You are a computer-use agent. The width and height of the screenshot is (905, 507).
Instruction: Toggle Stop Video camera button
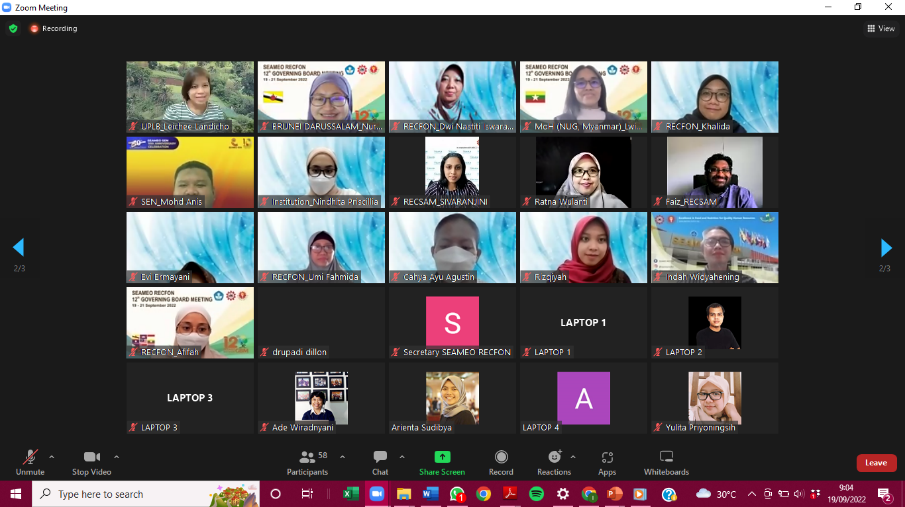[92, 461]
